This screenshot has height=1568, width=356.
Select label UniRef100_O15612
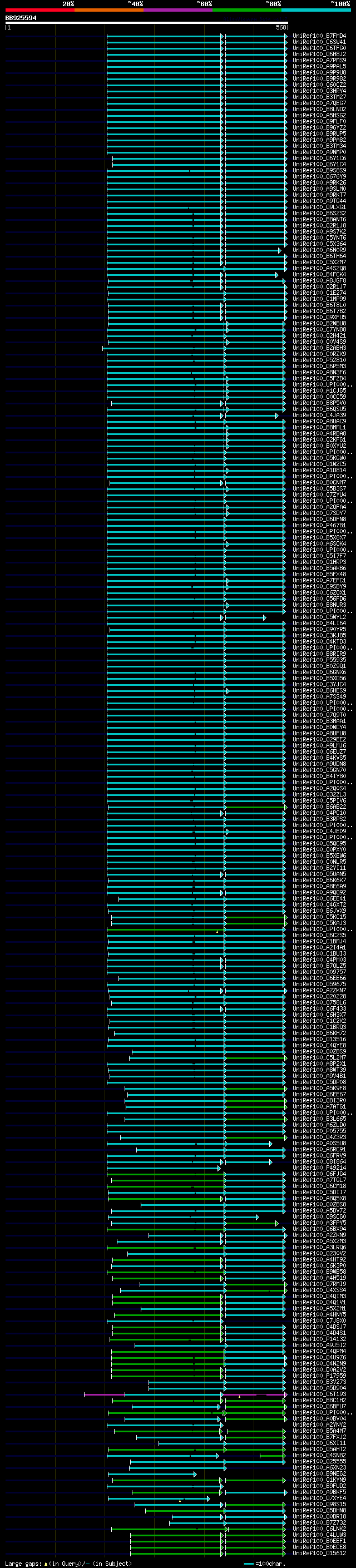click(x=319, y=1554)
